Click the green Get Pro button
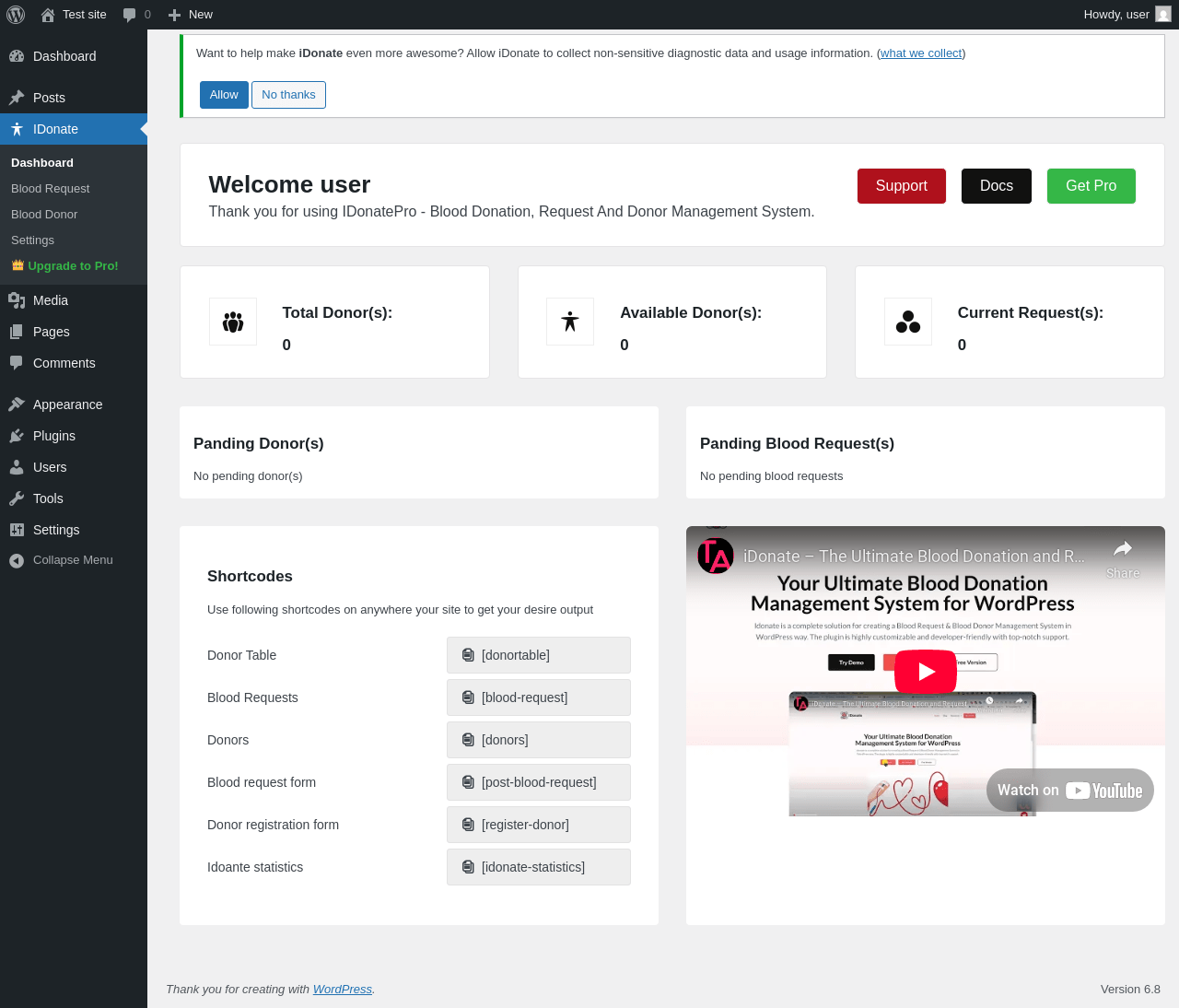The height and width of the screenshot is (1008, 1179). pyautogui.click(x=1091, y=186)
